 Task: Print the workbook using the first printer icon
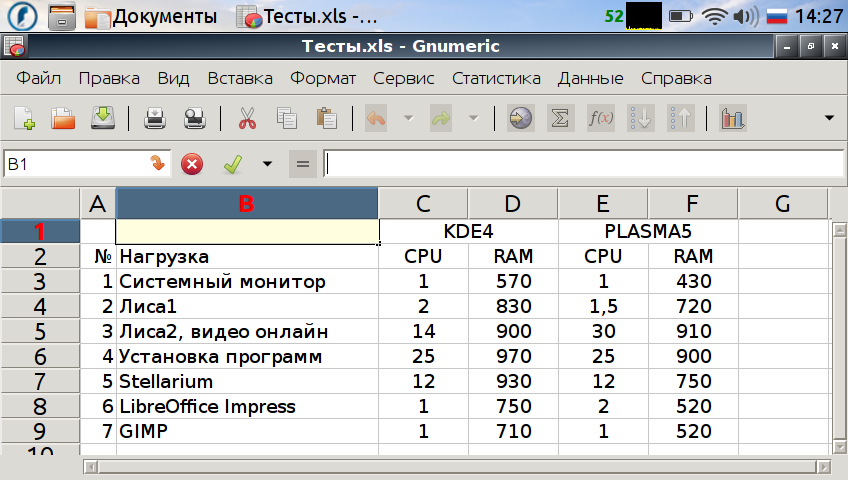[x=155, y=118]
